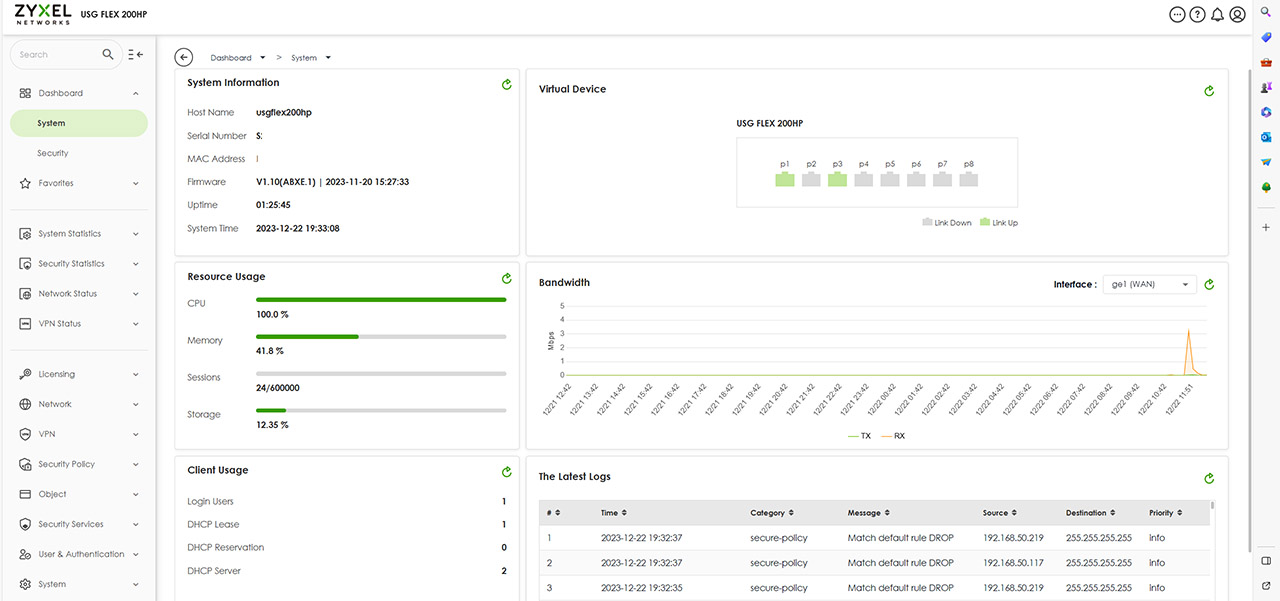
Task: Click port p2 on virtual device
Action: click(811, 179)
